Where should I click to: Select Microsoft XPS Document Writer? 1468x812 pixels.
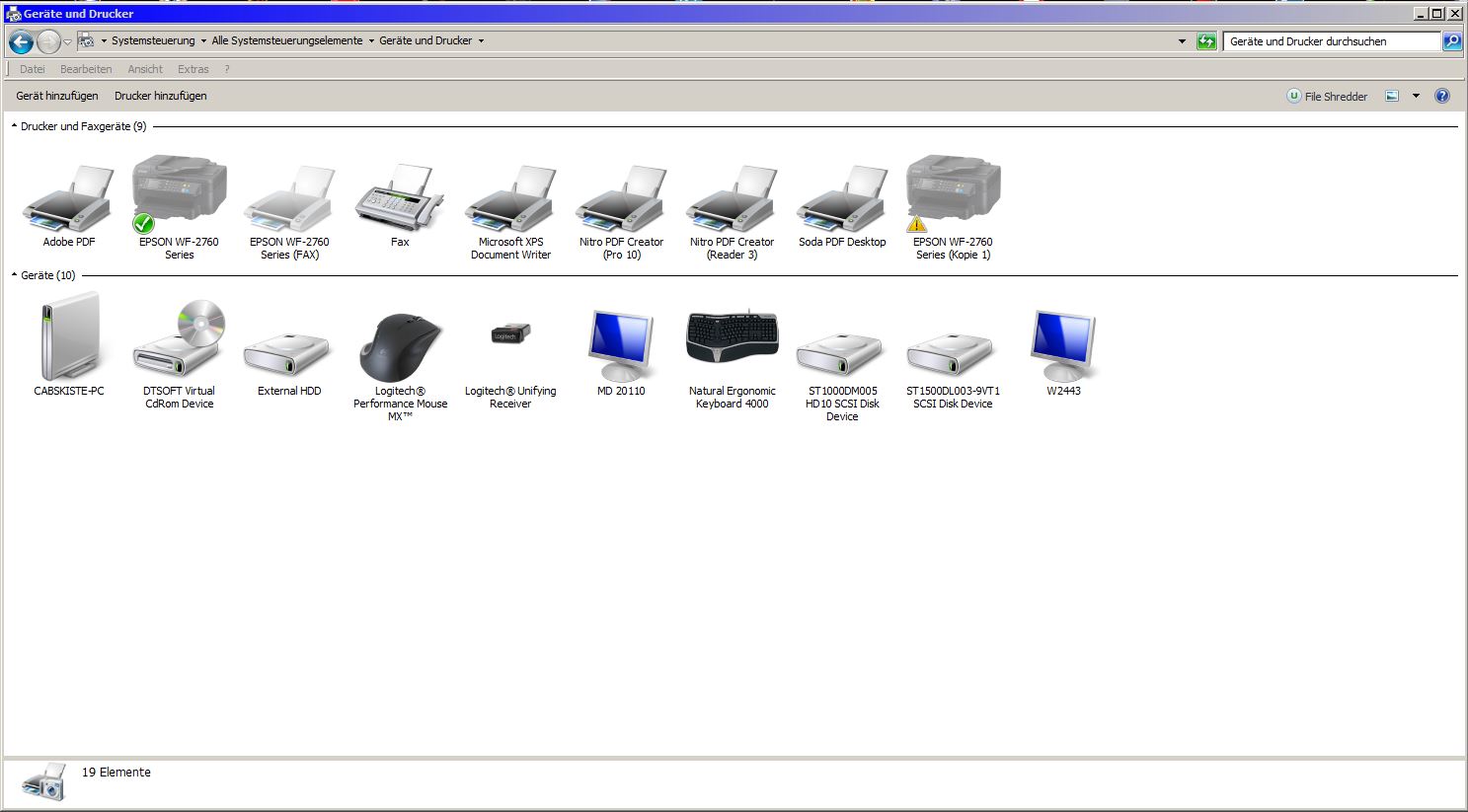click(510, 211)
